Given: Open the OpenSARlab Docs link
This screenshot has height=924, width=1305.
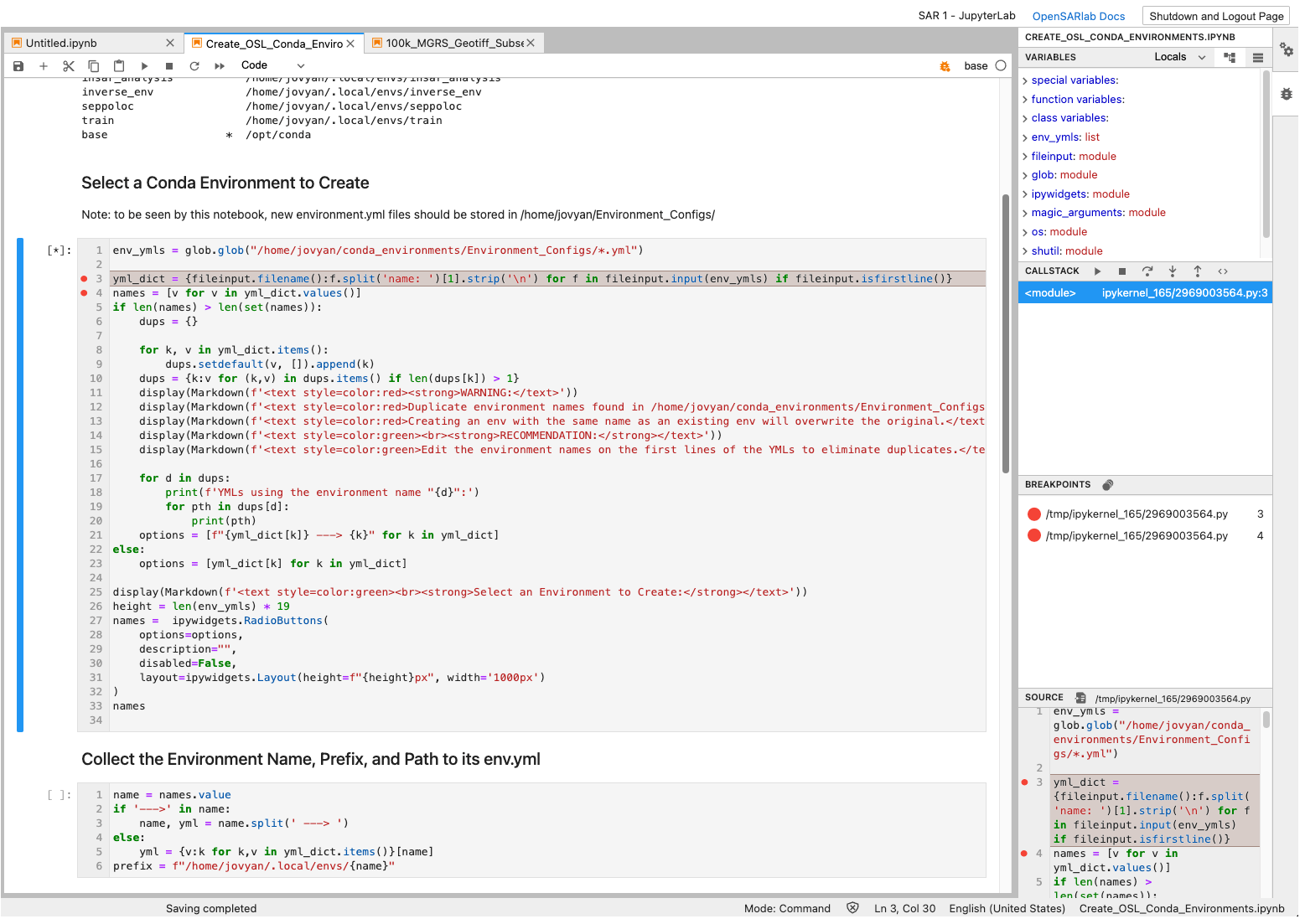Looking at the screenshot, I should [x=1079, y=14].
